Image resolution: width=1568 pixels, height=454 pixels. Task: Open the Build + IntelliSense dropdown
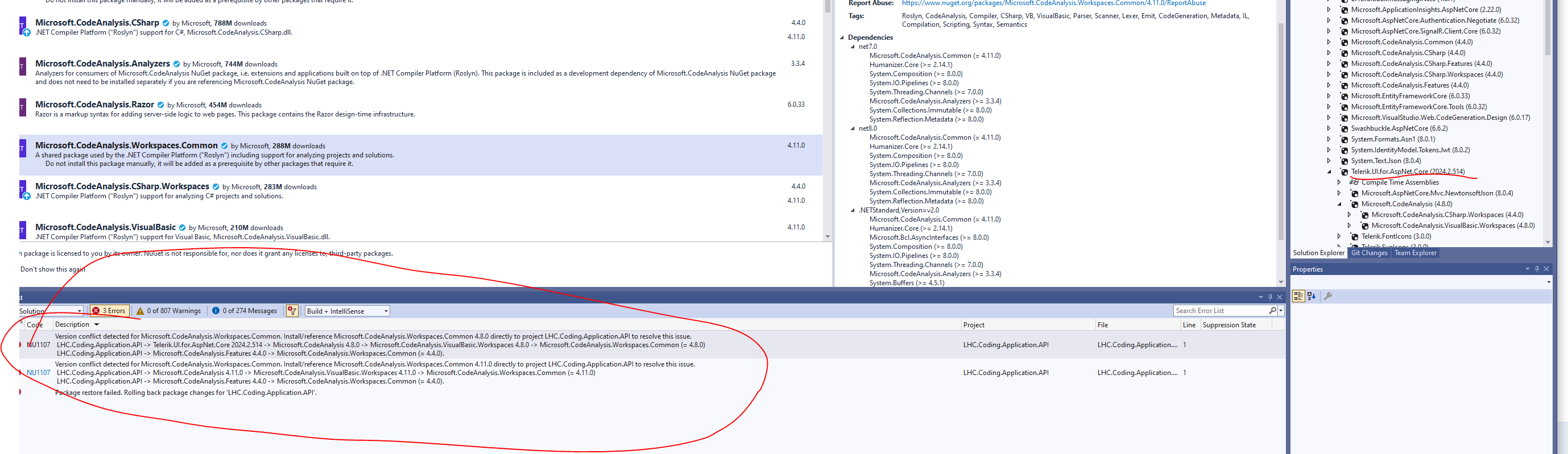click(347, 311)
